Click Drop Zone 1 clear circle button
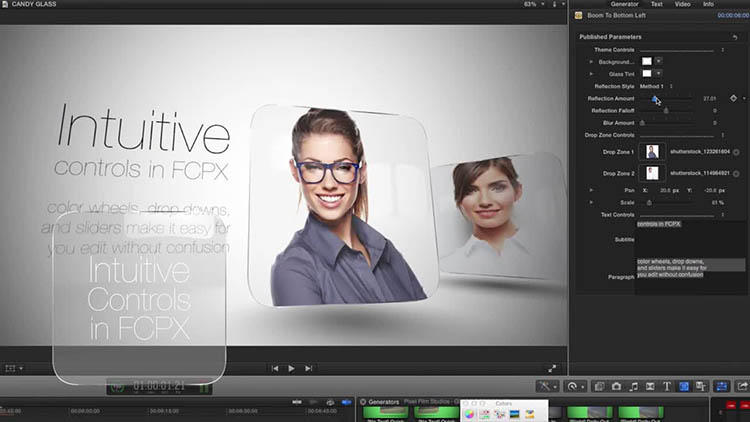750x422 pixels. coord(736,152)
